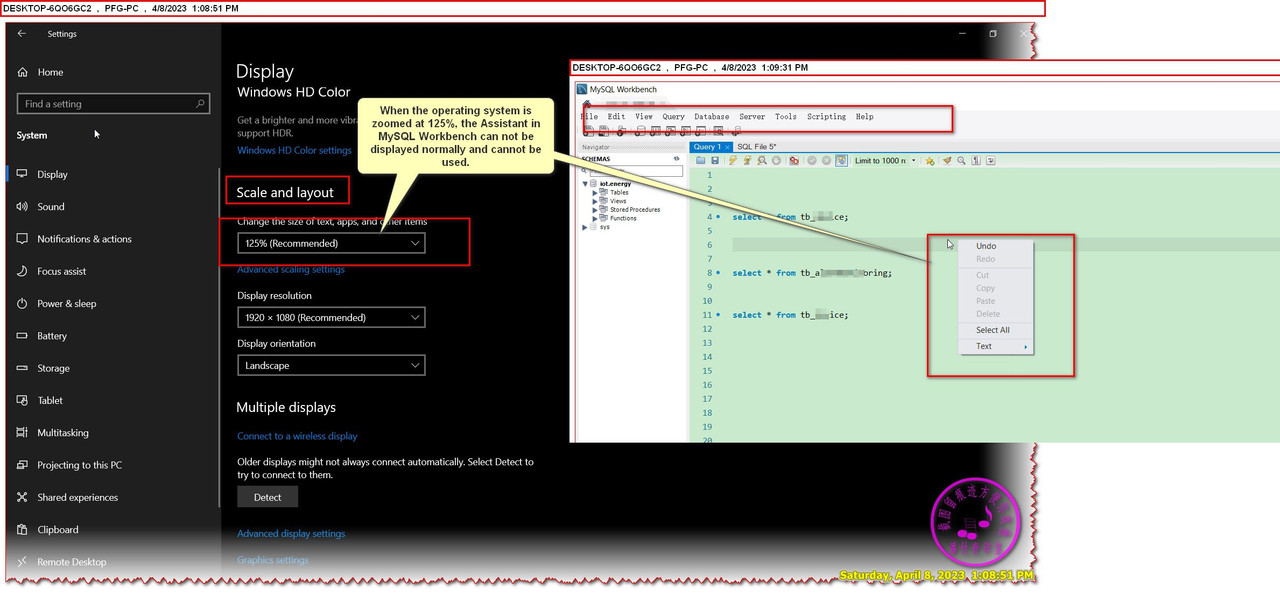Open Notifications & actions in sidebar
Image resolution: width=1280 pixels, height=593 pixels.
tap(84, 239)
